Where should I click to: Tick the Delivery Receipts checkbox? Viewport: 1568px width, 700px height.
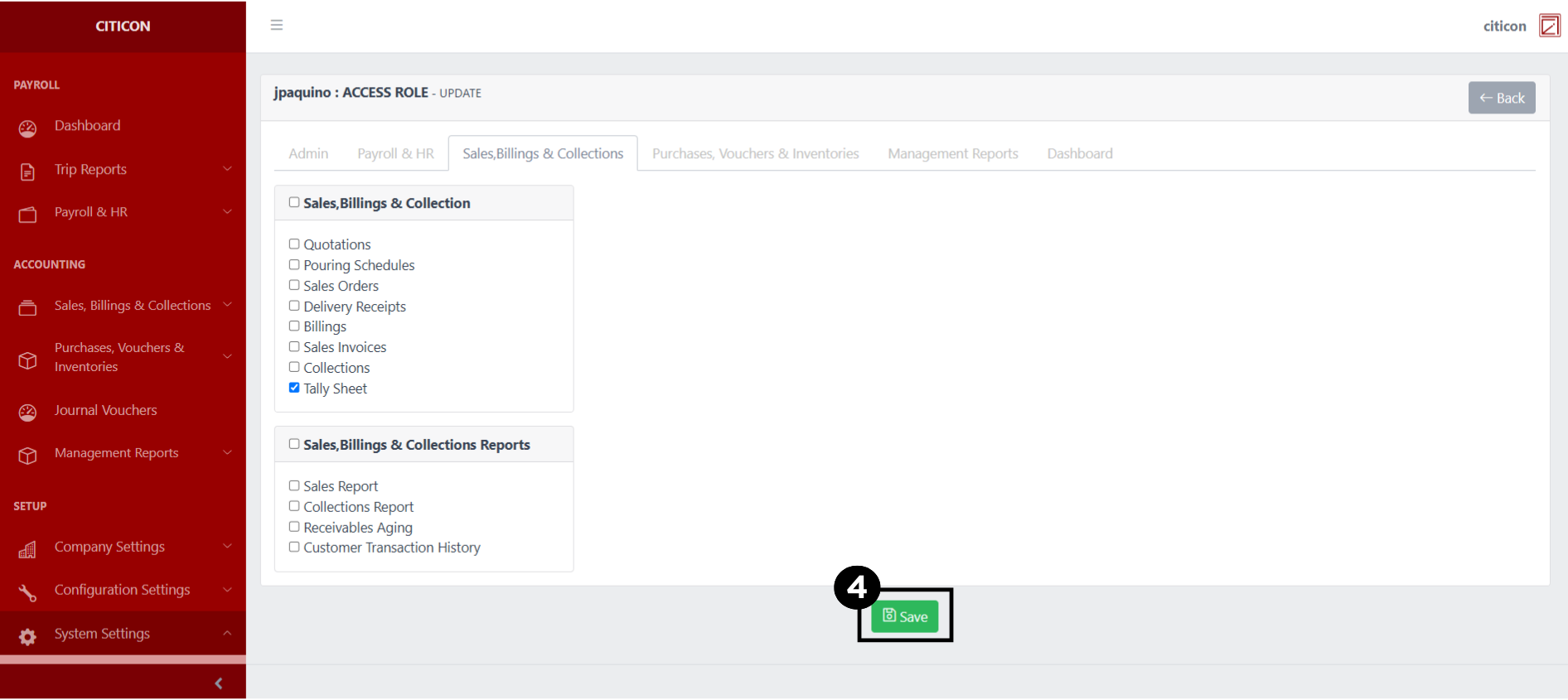tap(294, 306)
